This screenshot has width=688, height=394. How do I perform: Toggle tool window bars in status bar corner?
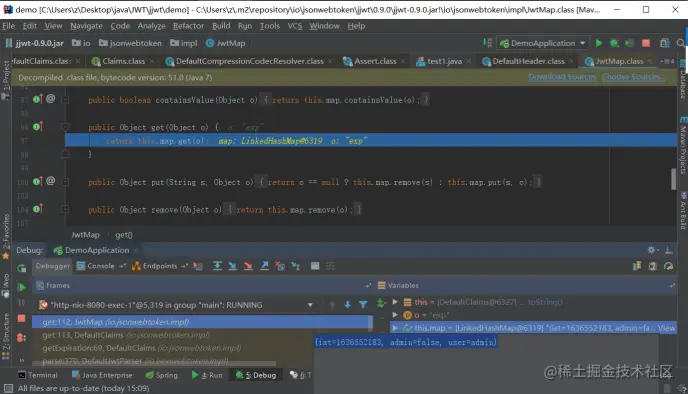[8, 388]
